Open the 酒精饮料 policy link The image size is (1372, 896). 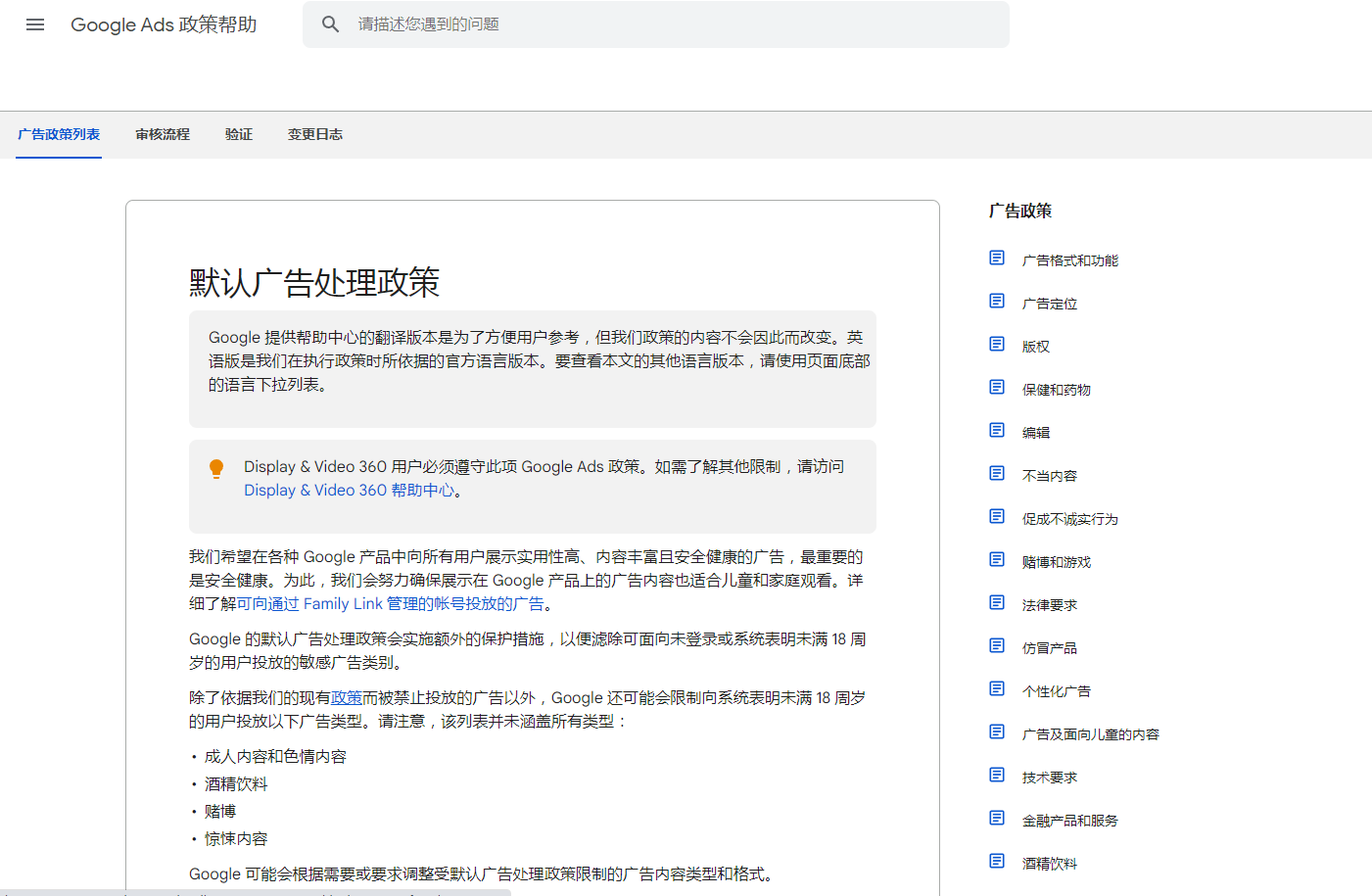click(1050, 864)
